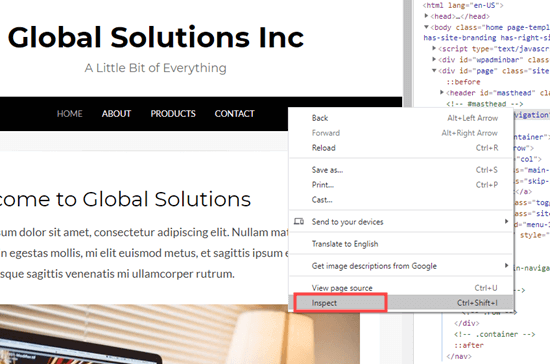Click the Send to your devices icon

coord(299,222)
